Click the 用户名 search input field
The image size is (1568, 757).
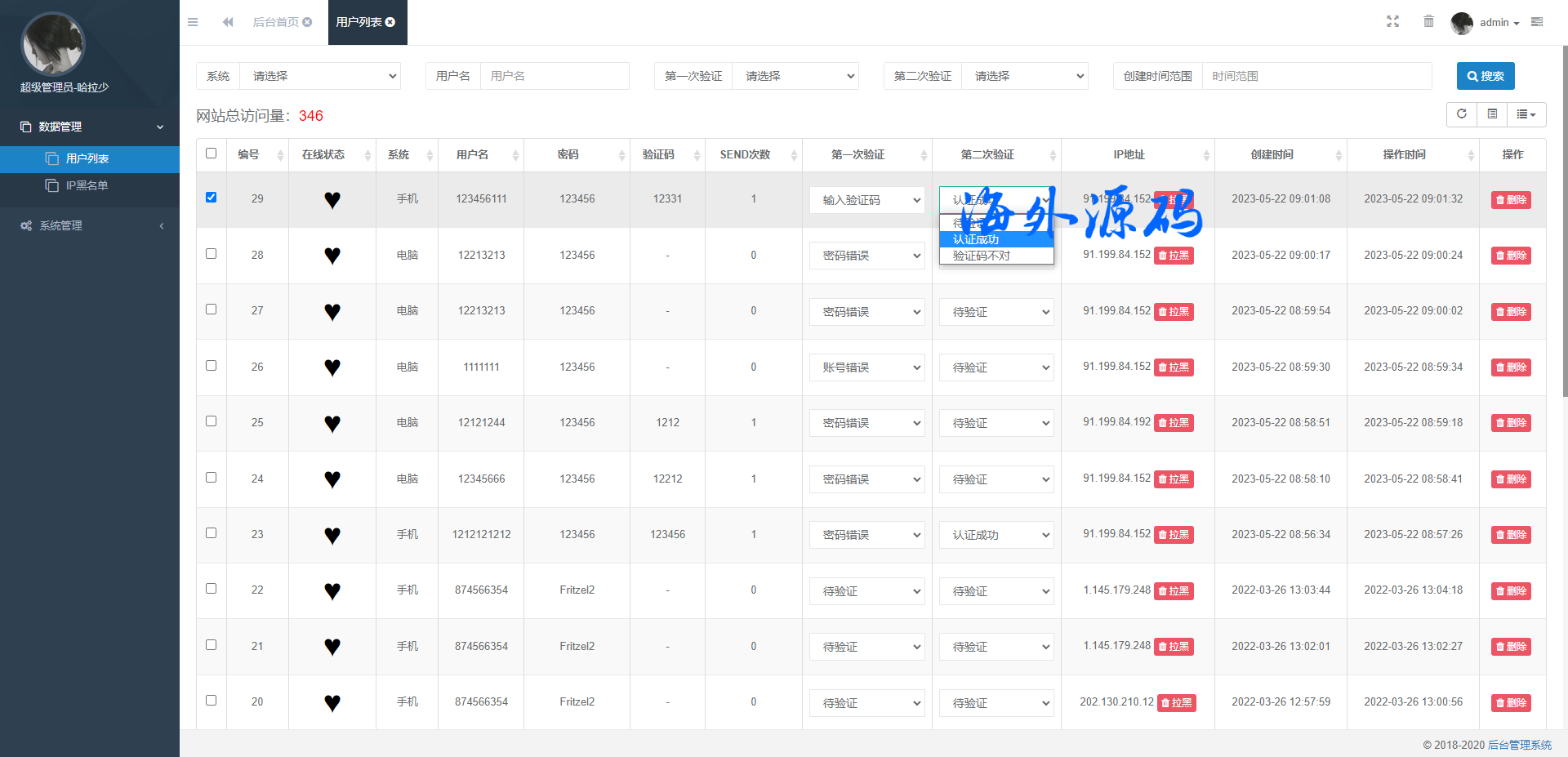(554, 76)
